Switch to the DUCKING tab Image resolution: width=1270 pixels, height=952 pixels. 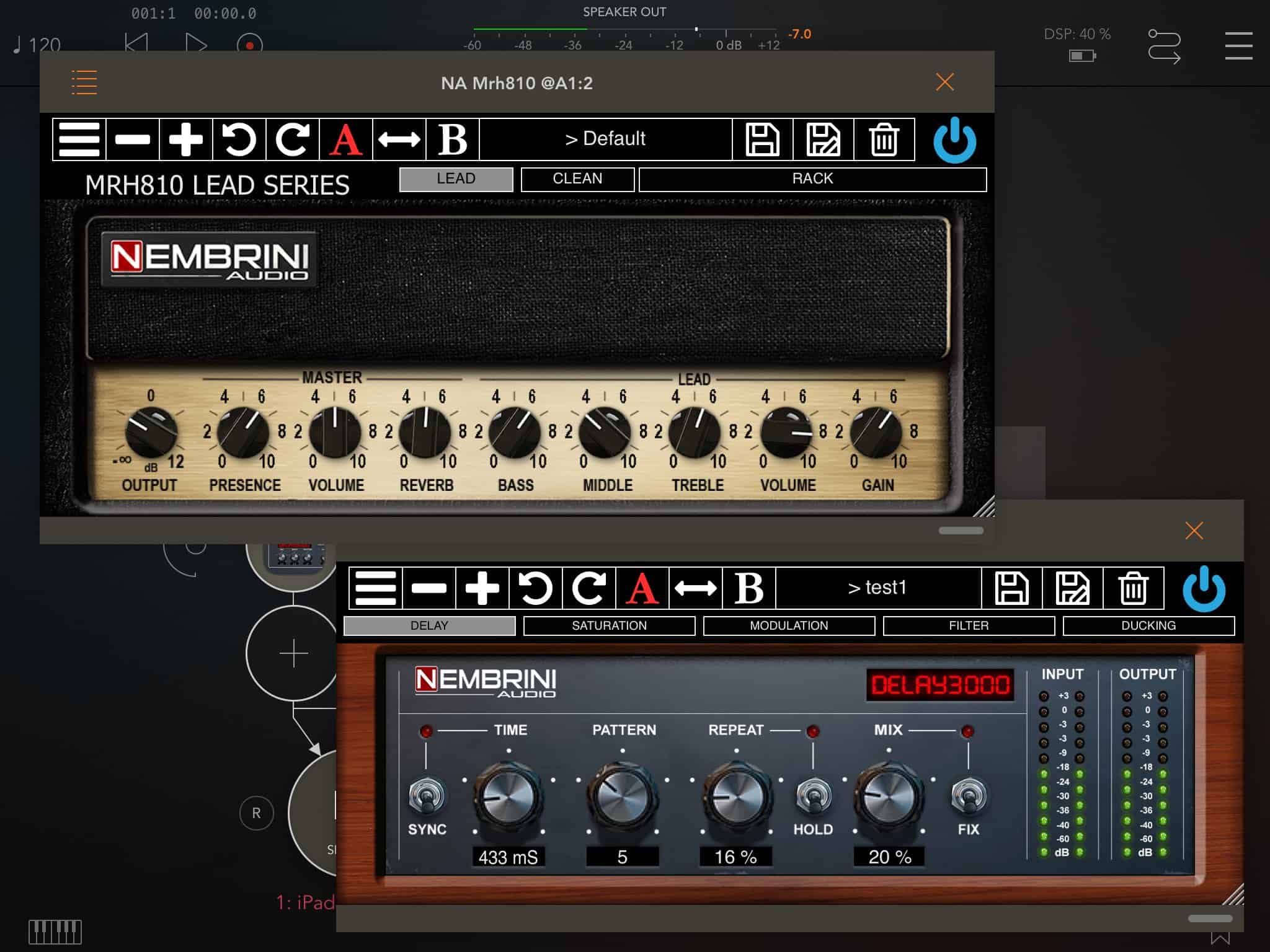click(x=1148, y=626)
